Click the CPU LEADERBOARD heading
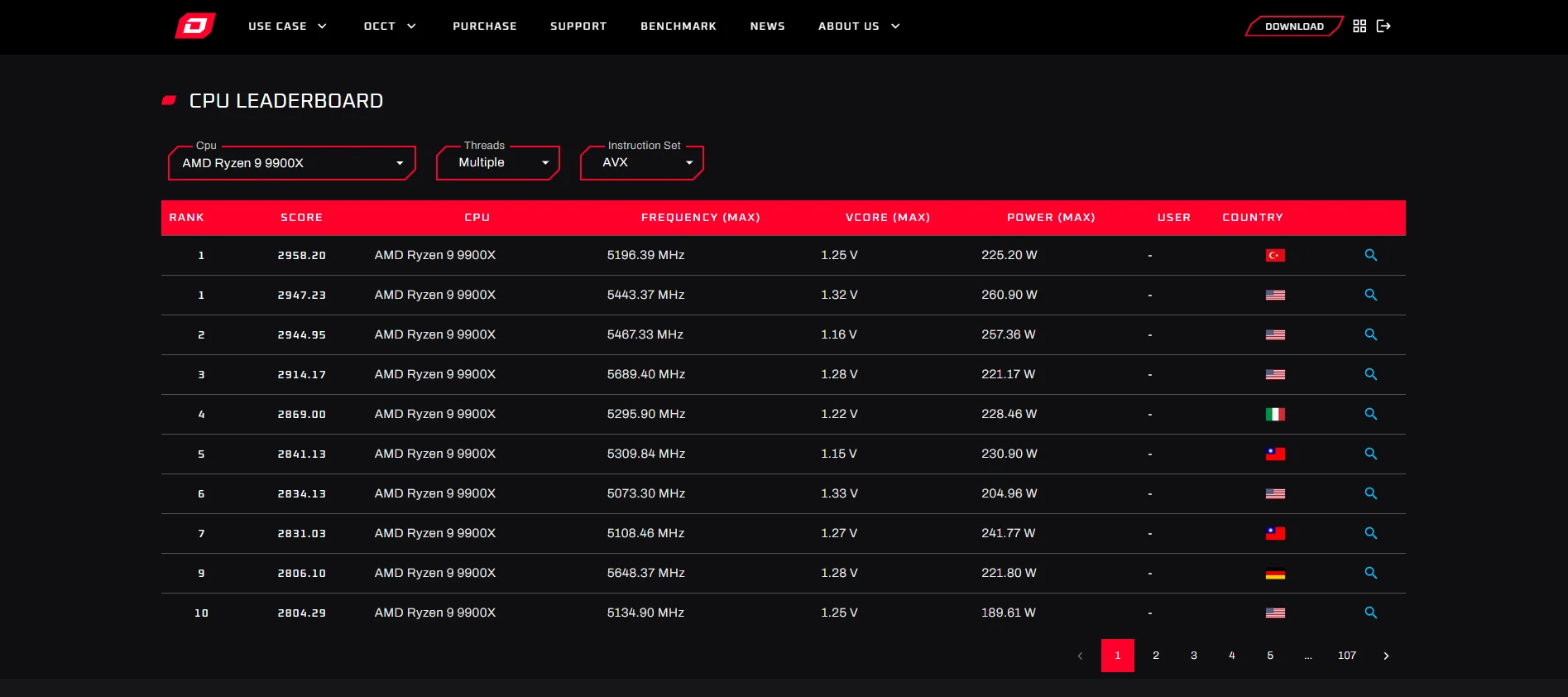The image size is (1568, 697). point(286,101)
